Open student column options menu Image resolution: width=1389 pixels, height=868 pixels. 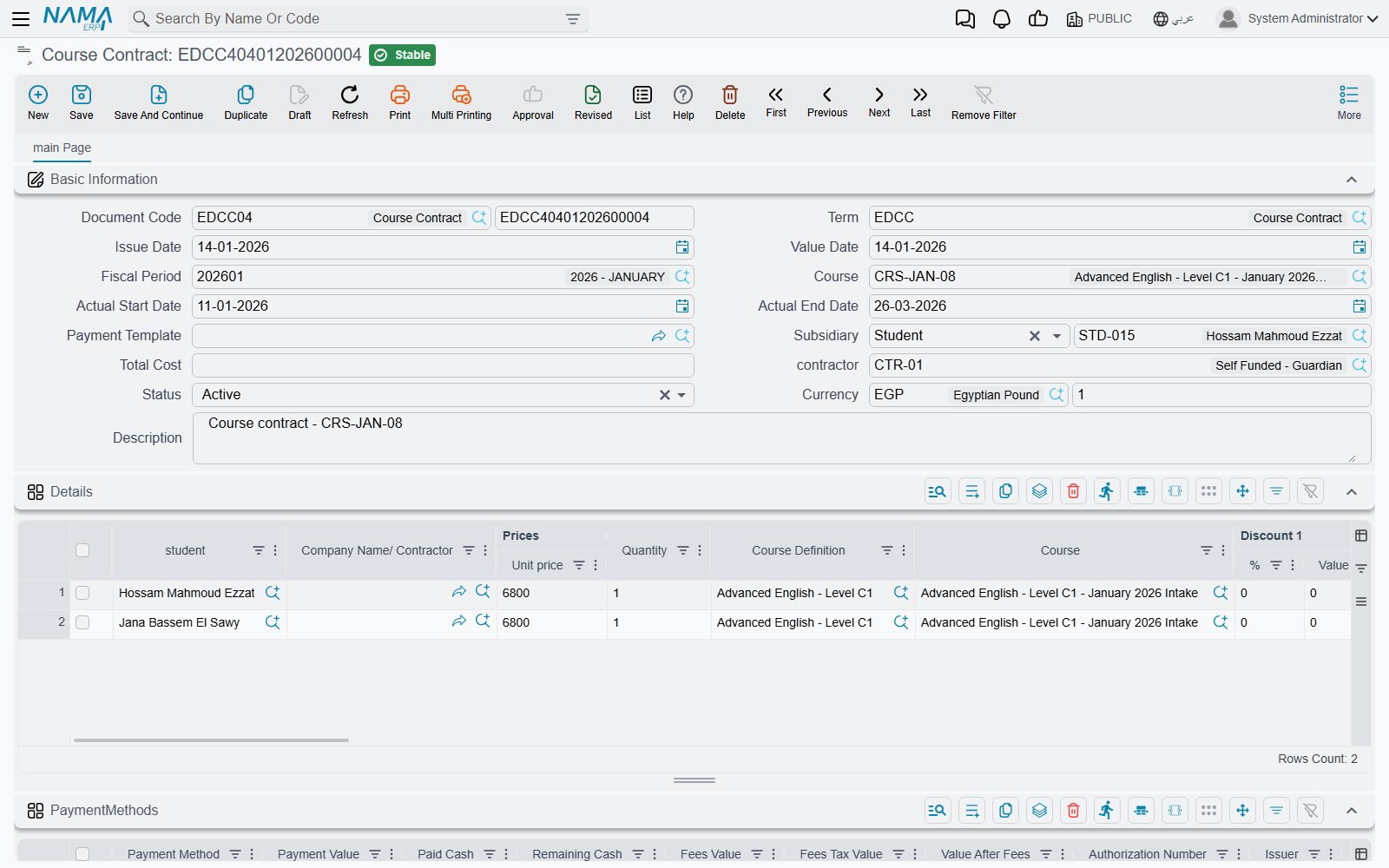coord(275,550)
